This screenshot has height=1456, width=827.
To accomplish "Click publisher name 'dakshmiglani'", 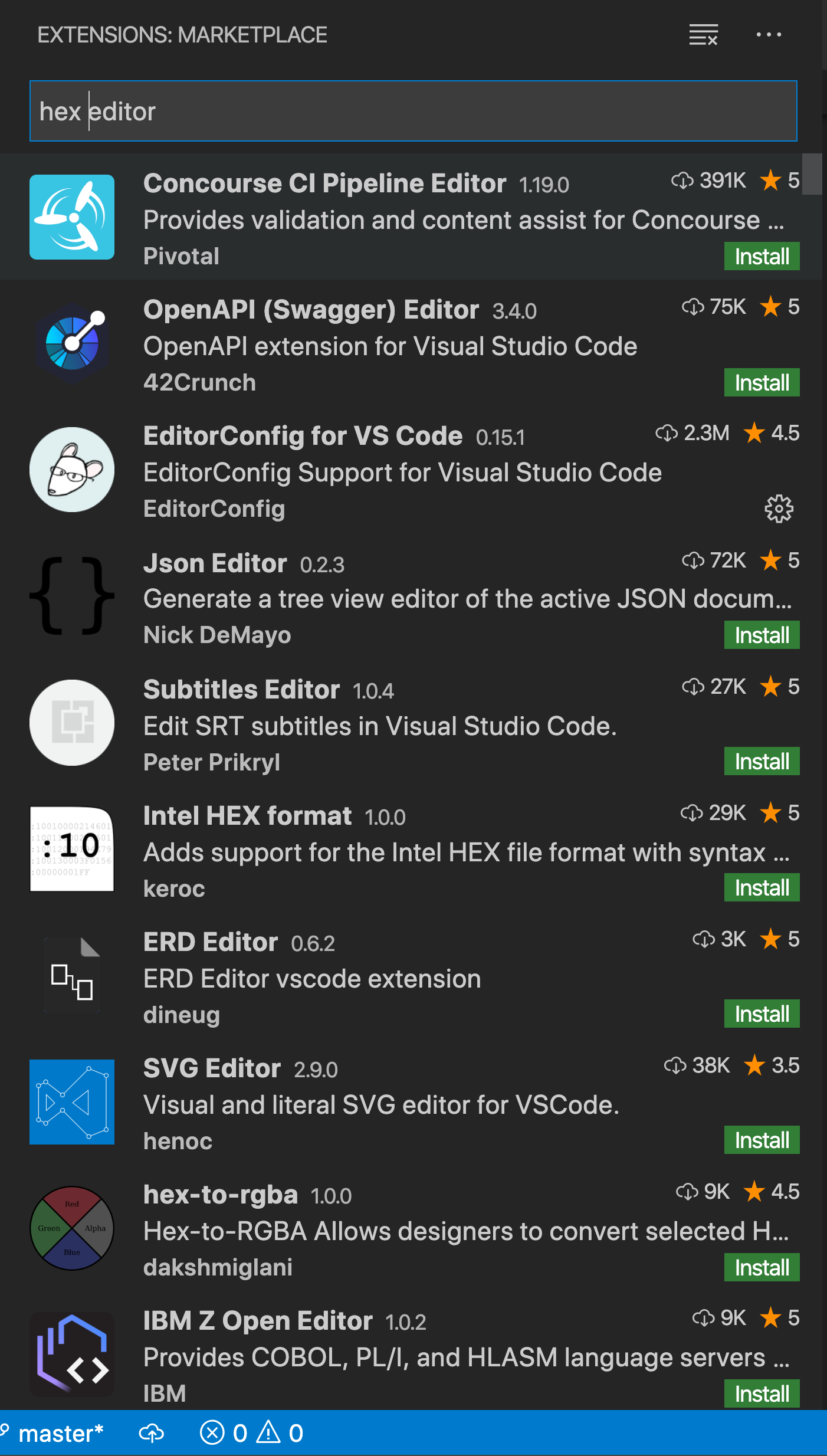I will tap(218, 1267).
